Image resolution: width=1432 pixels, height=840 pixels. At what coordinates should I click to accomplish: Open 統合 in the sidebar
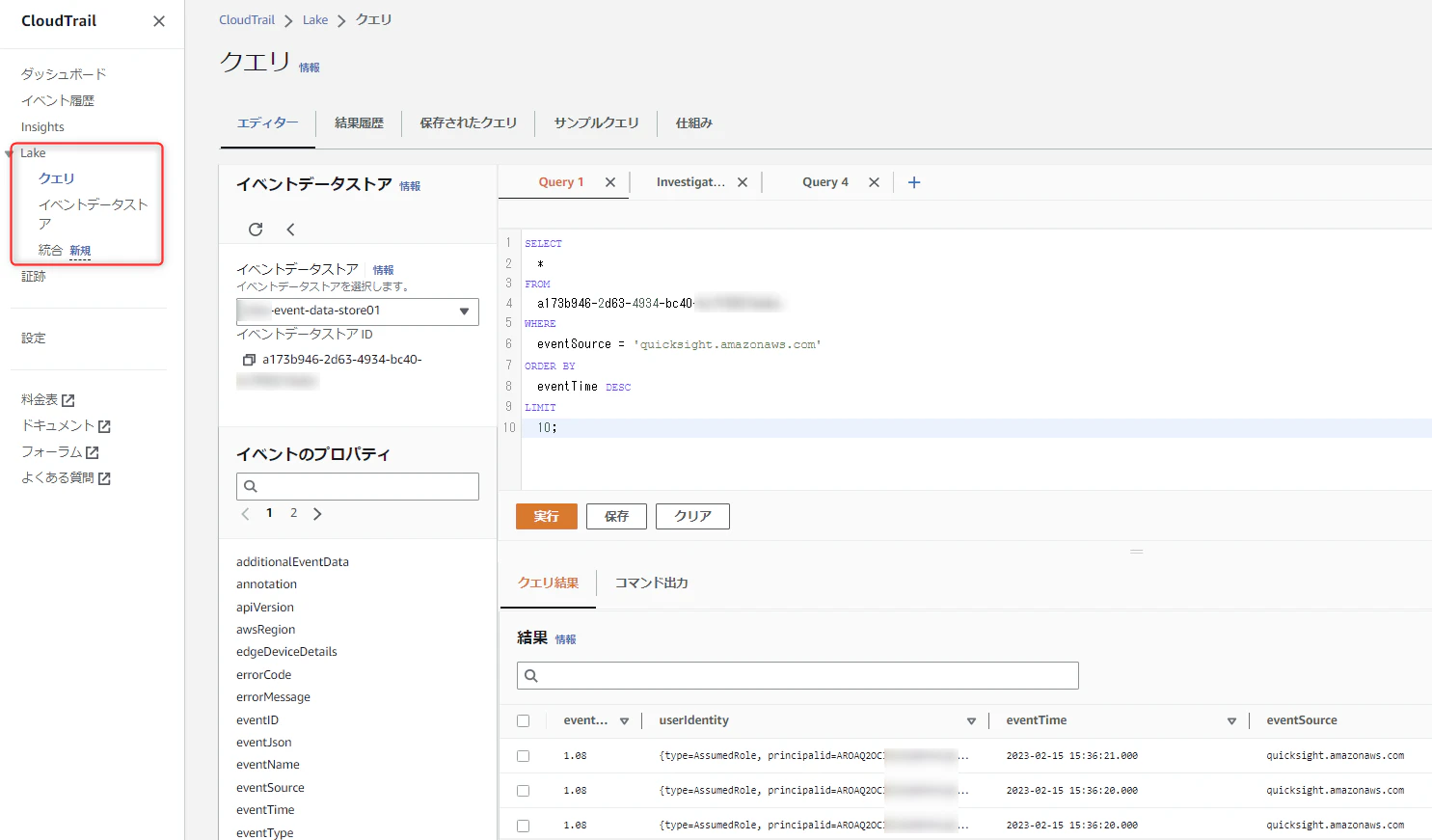50,250
